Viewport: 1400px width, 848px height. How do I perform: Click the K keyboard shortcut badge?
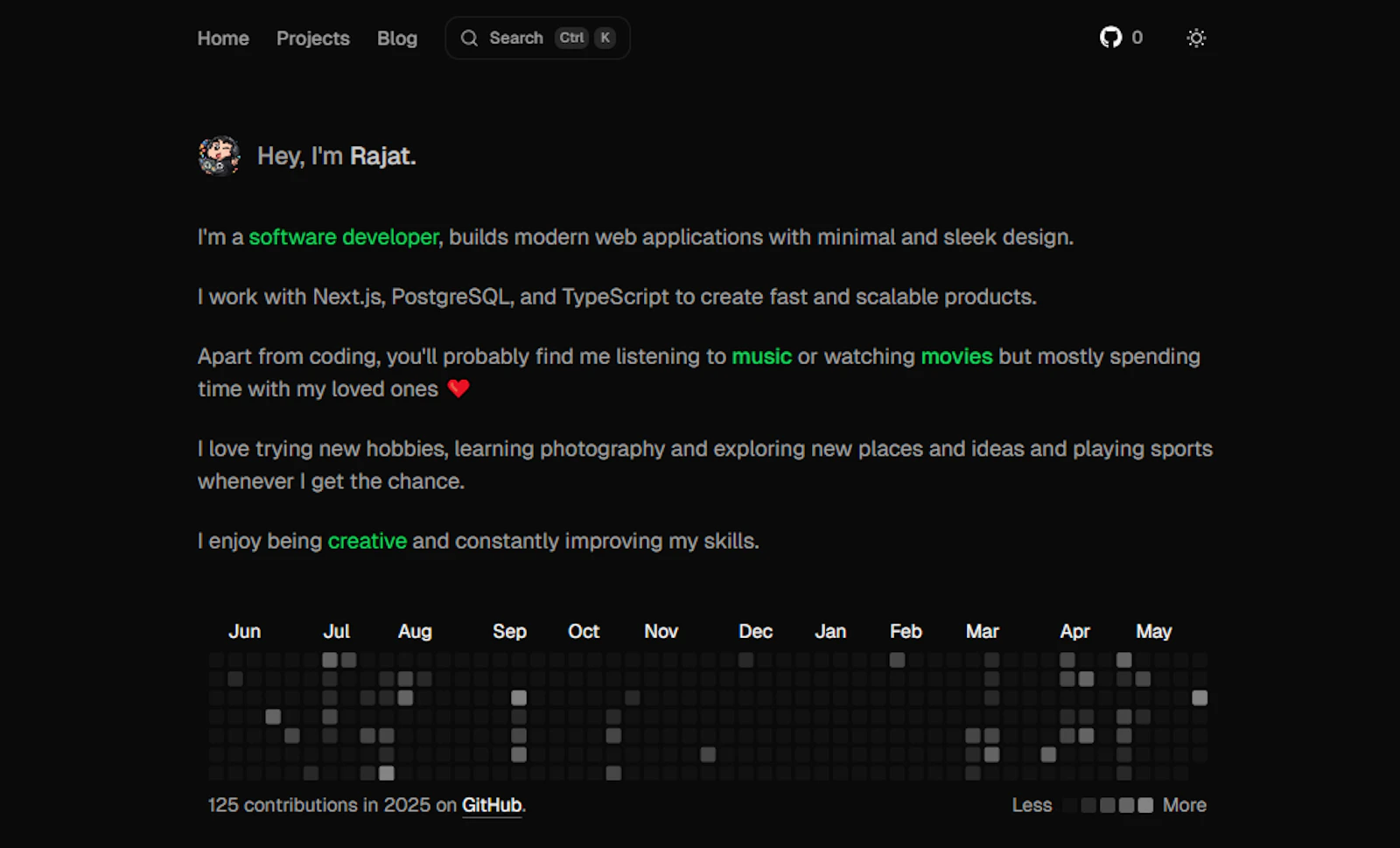tap(605, 38)
